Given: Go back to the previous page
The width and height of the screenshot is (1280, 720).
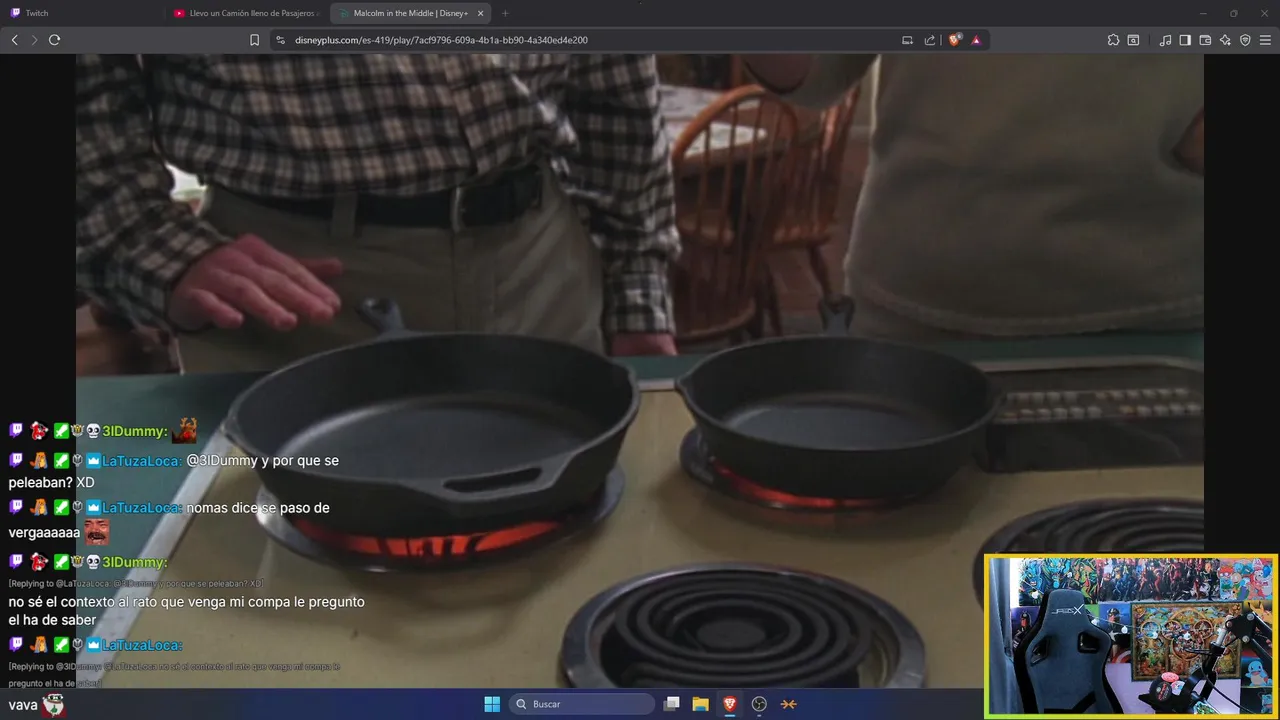Looking at the screenshot, I should point(14,40).
